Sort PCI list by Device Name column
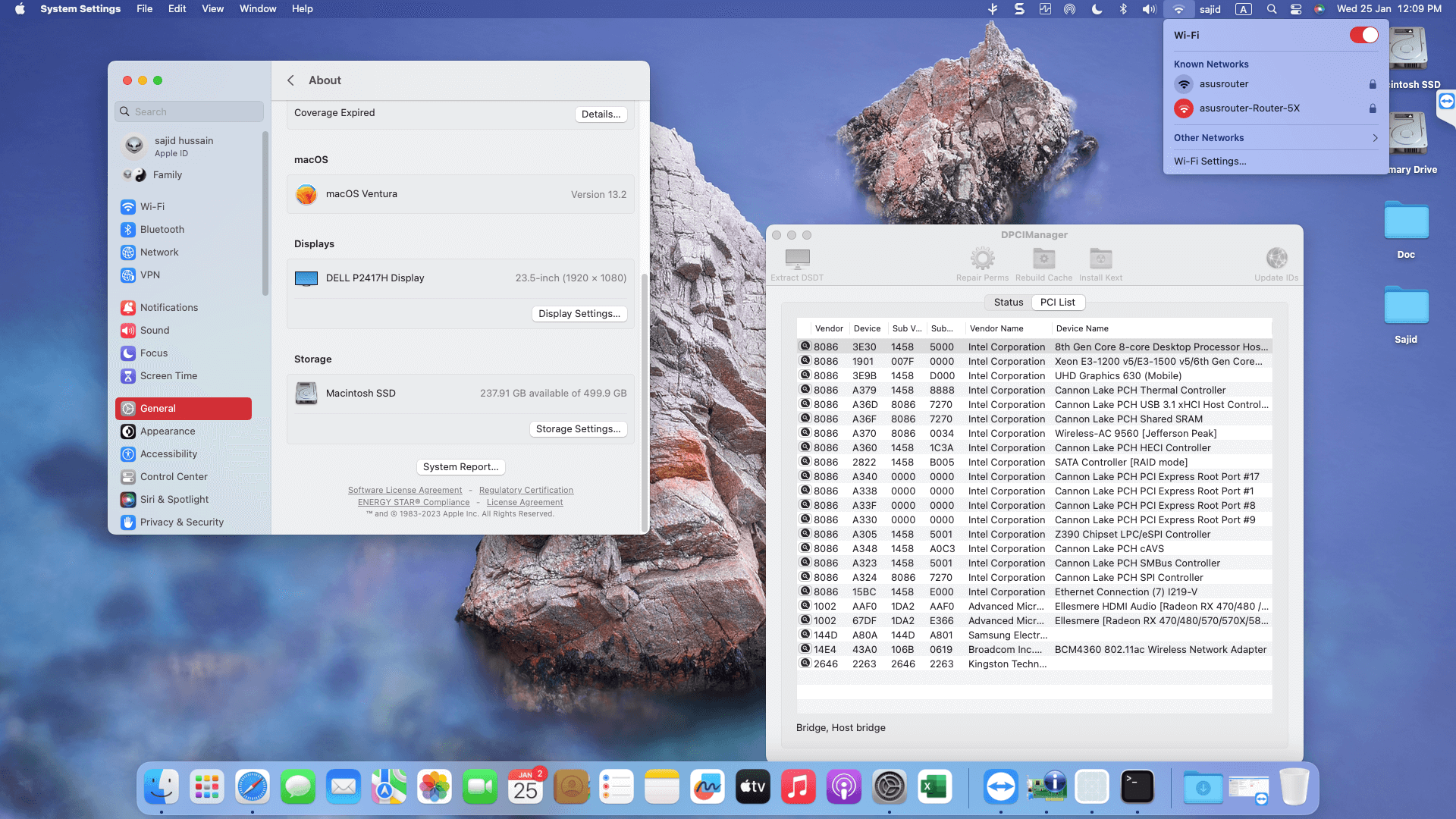The image size is (1456, 819). coord(1161,328)
